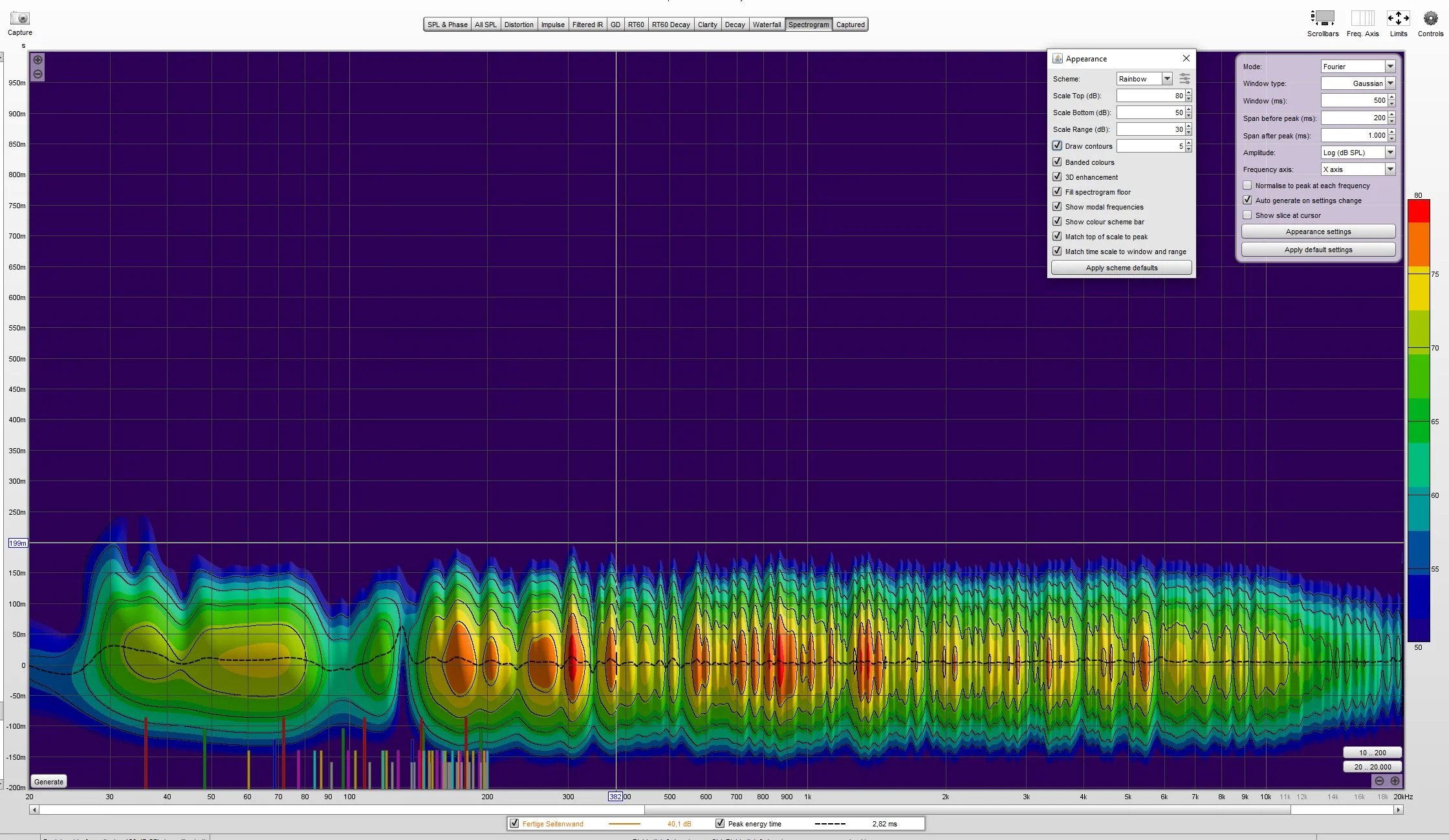
Task: Click the horizontal scrollbar thumb
Action: coord(968,810)
